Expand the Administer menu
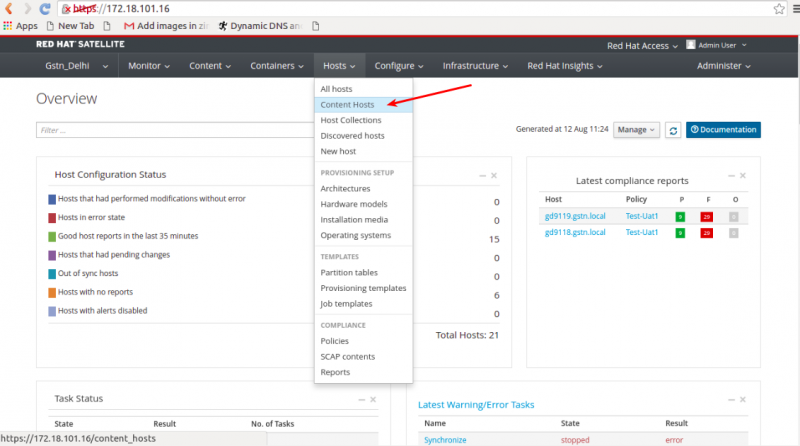 coord(723,66)
